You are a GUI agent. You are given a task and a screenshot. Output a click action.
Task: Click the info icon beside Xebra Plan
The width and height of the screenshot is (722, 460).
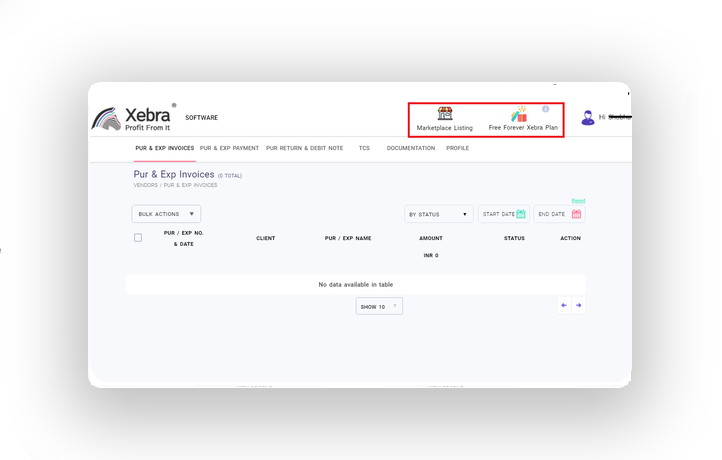(x=546, y=109)
